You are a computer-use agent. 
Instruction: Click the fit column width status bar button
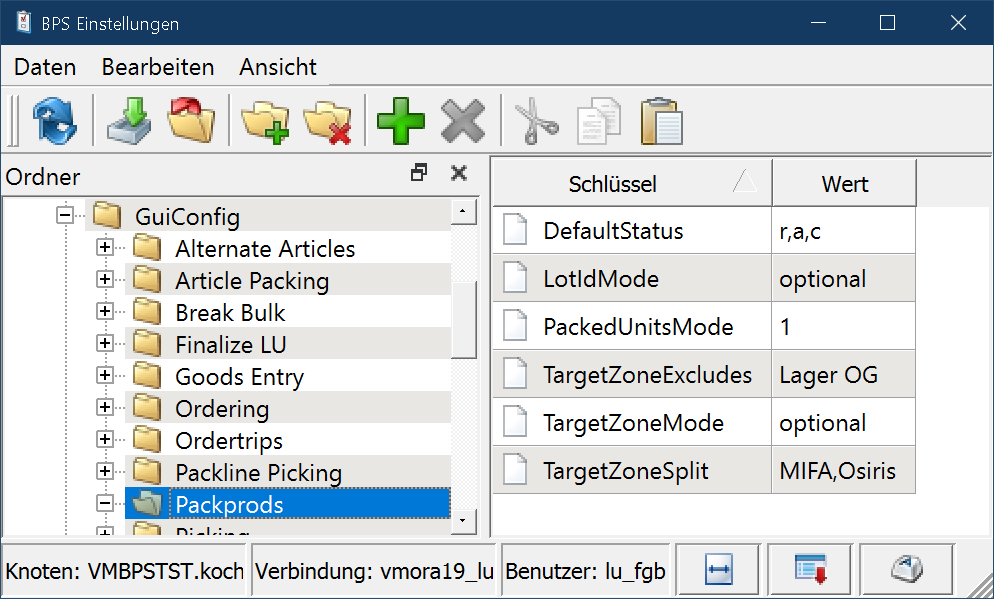coord(720,570)
